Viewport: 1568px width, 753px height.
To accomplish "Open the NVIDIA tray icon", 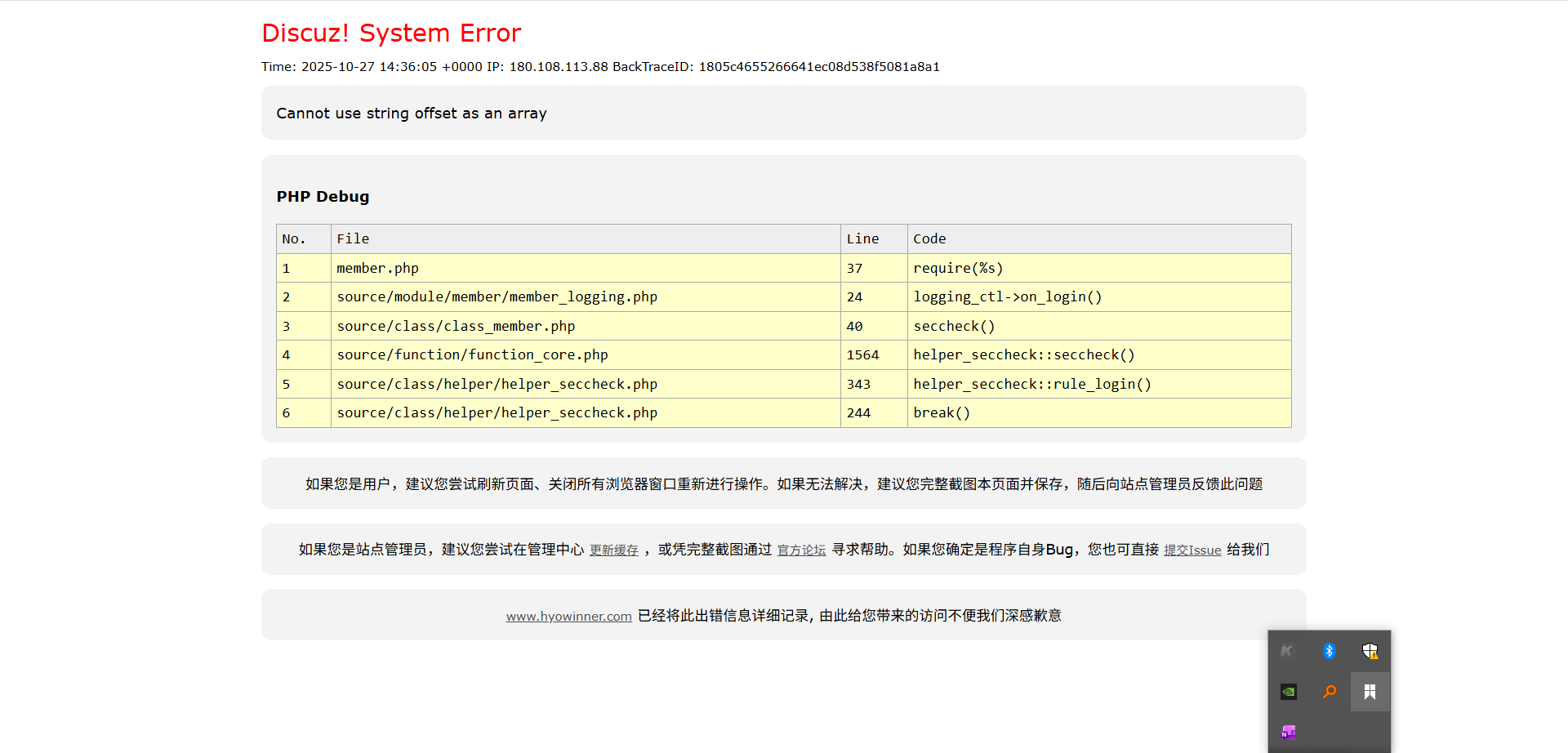I will pos(1288,692).
